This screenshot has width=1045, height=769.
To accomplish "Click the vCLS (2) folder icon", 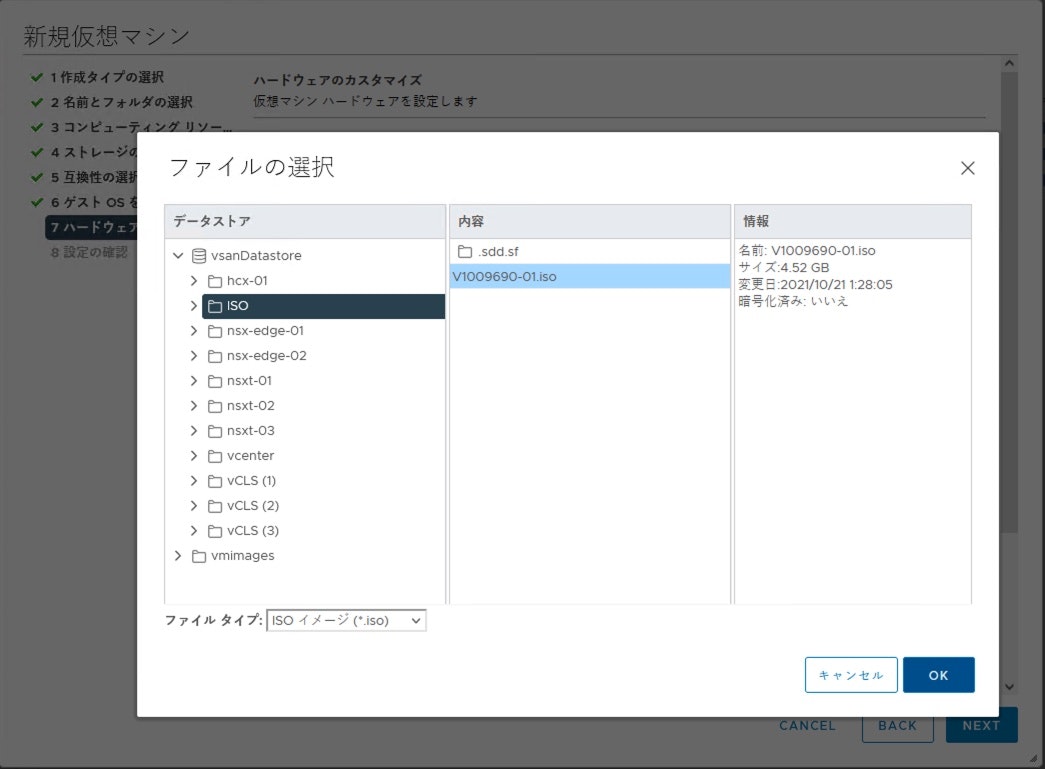I will click(x=215, y=506).
